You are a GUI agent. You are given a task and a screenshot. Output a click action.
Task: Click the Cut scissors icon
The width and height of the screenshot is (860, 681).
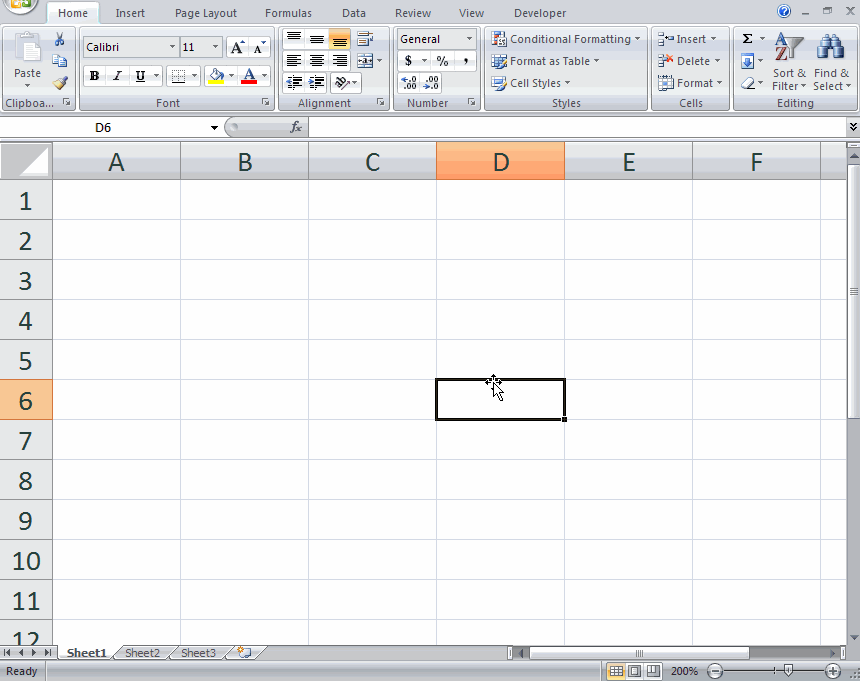click(59, 39)
